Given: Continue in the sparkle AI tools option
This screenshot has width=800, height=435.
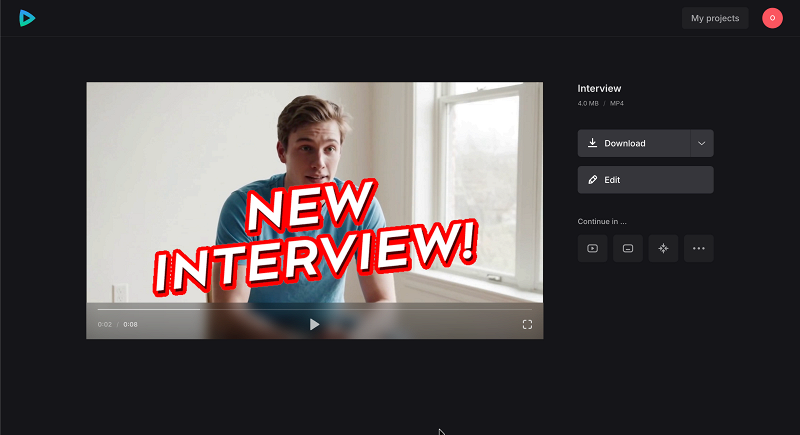Looking at the screenshot, I should coord(663,248).
